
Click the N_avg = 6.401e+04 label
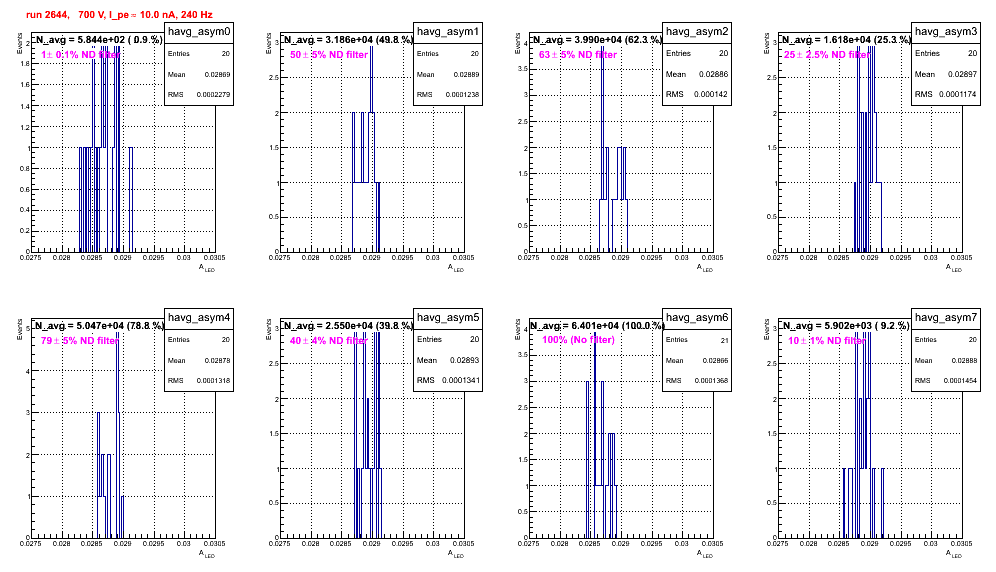596,325
